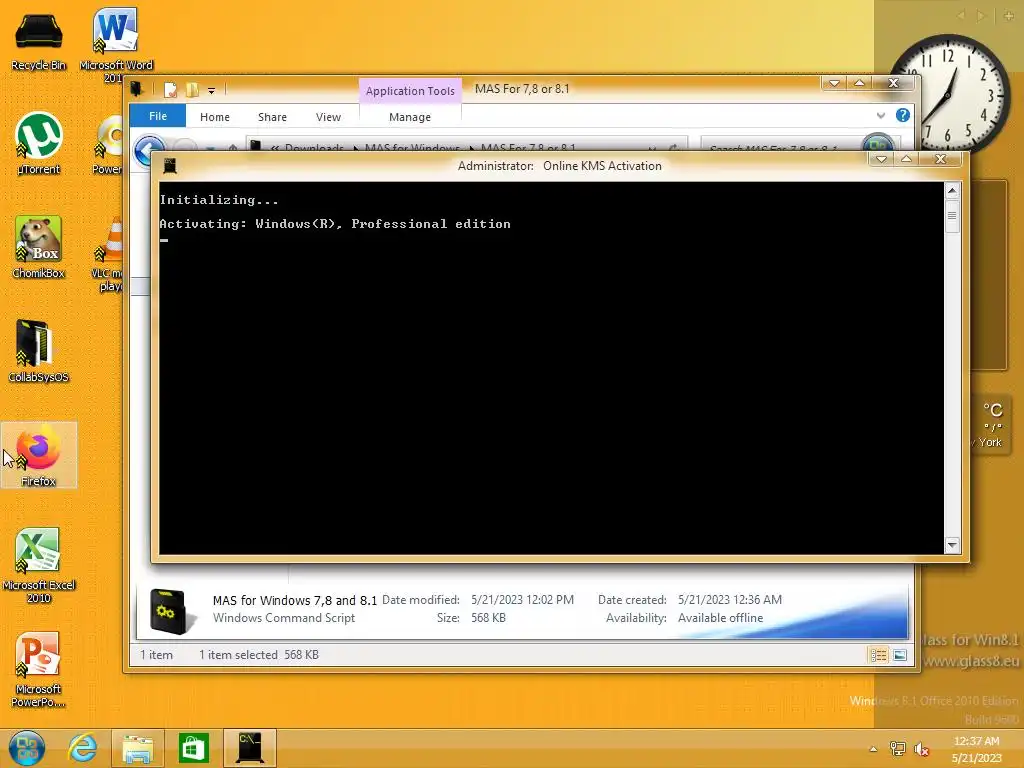Open the ChomikBox desktop shortcut

point(39,248)
